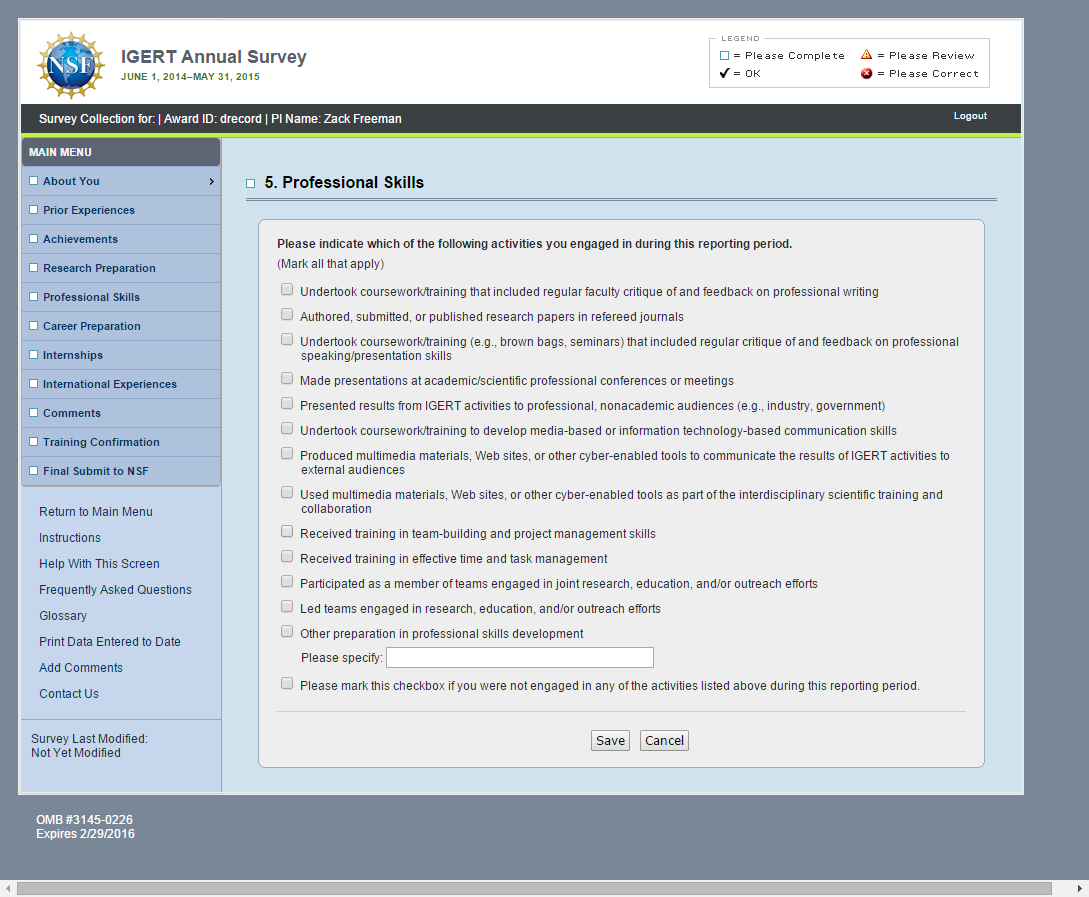Click status square beside Final Submit to NSF
The image size is (1089, 897).
[34, 471]
